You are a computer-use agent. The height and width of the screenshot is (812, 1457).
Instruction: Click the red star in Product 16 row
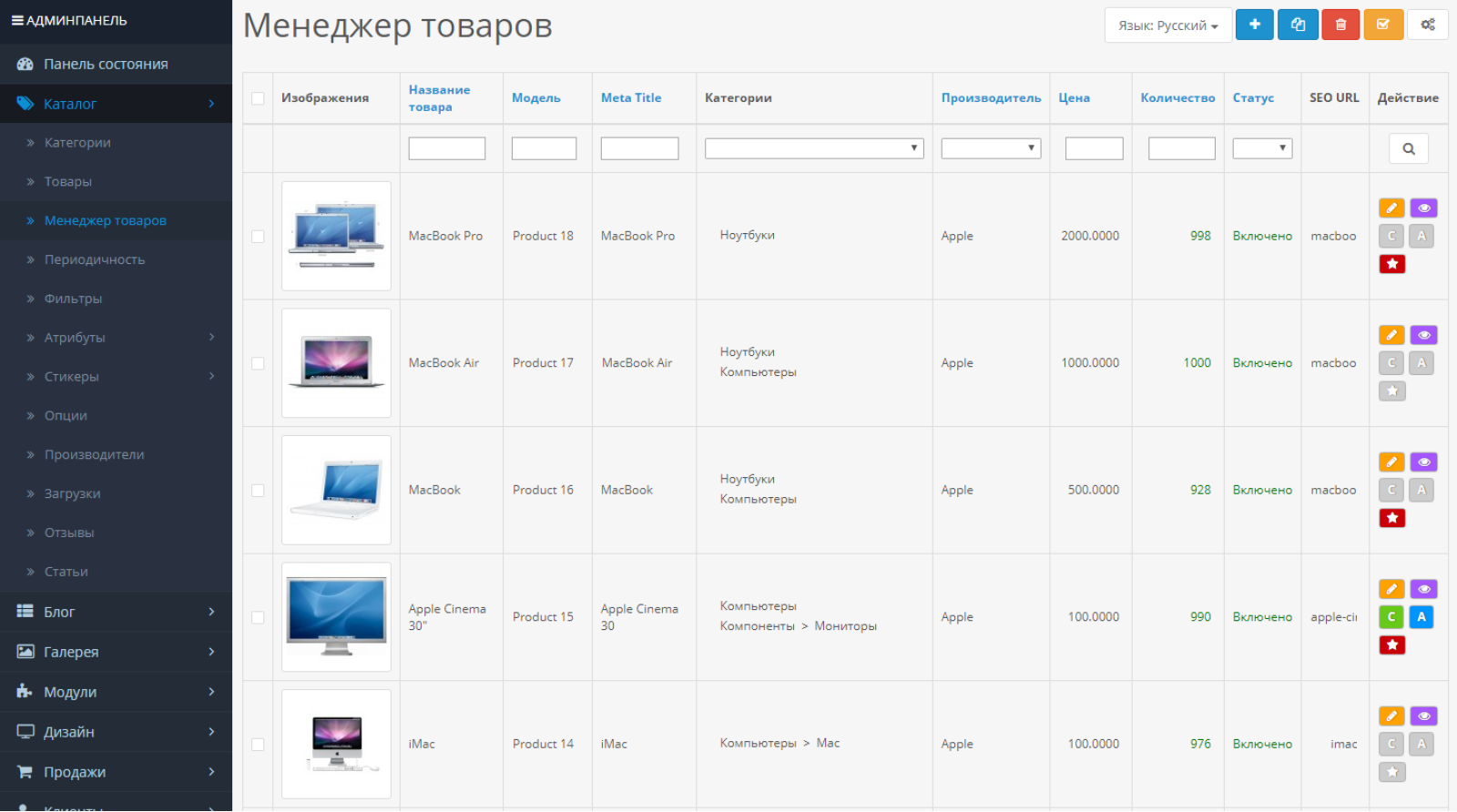[x=1392, y=518]
